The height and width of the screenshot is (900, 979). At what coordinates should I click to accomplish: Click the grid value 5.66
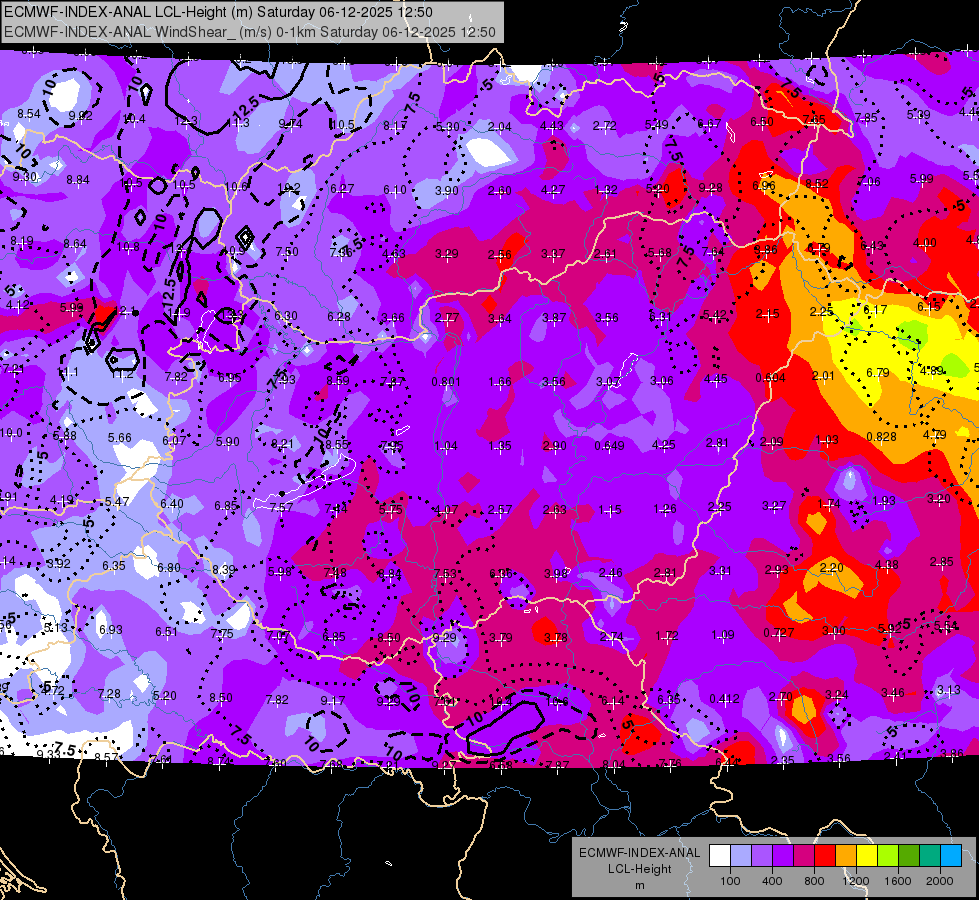point(119,438)
